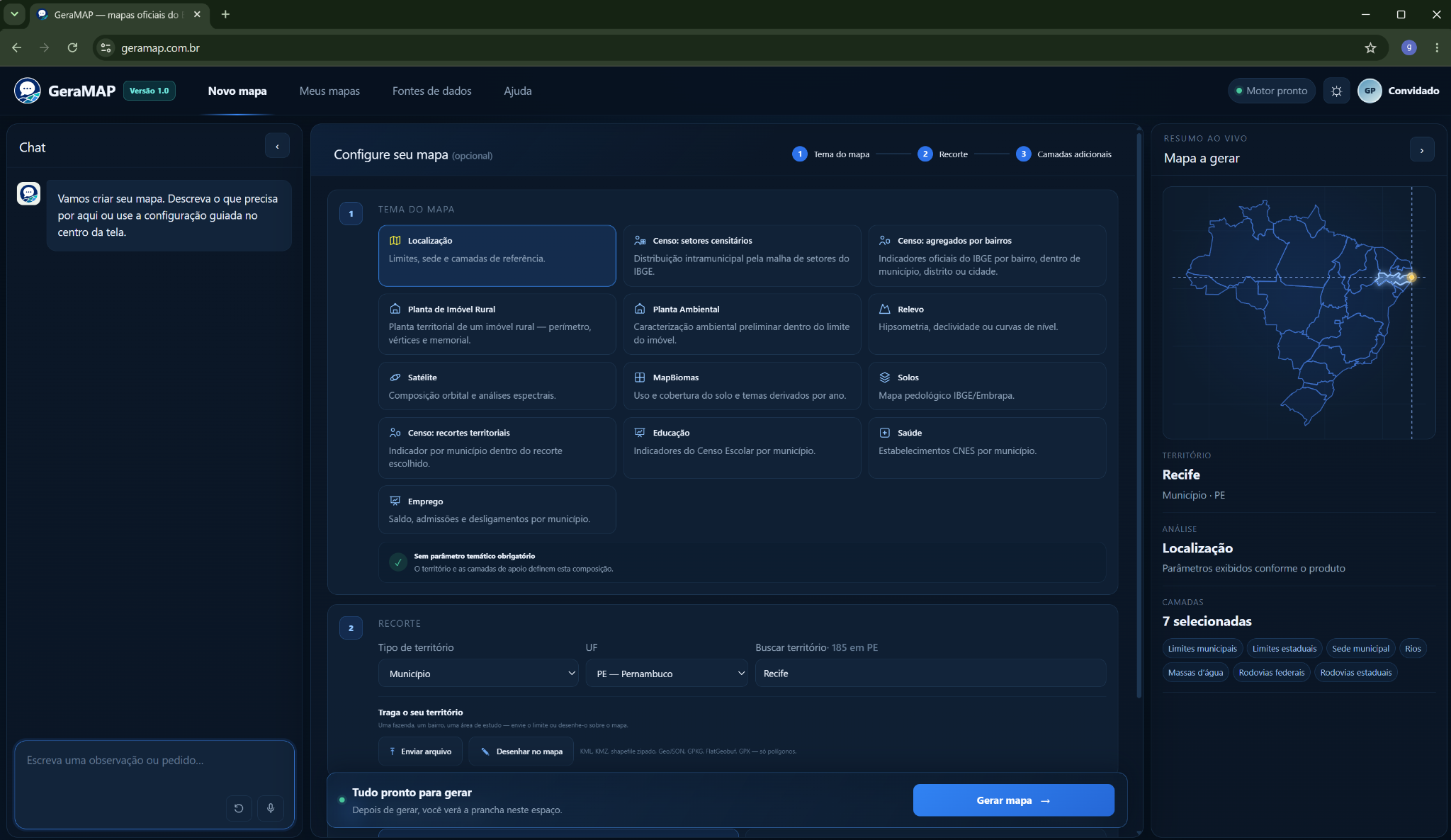Viewport: 1451px width, 840px height.
Task: Jump to step 2 Recorte
Action: coord(942,154)
